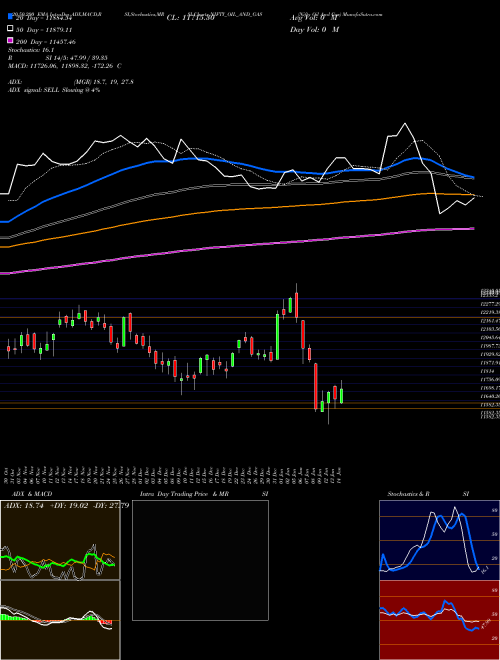Click the blue 20 Day EMA legend swatch
Image resolution: width=500 pixels, height=660 pixels.
11,17
